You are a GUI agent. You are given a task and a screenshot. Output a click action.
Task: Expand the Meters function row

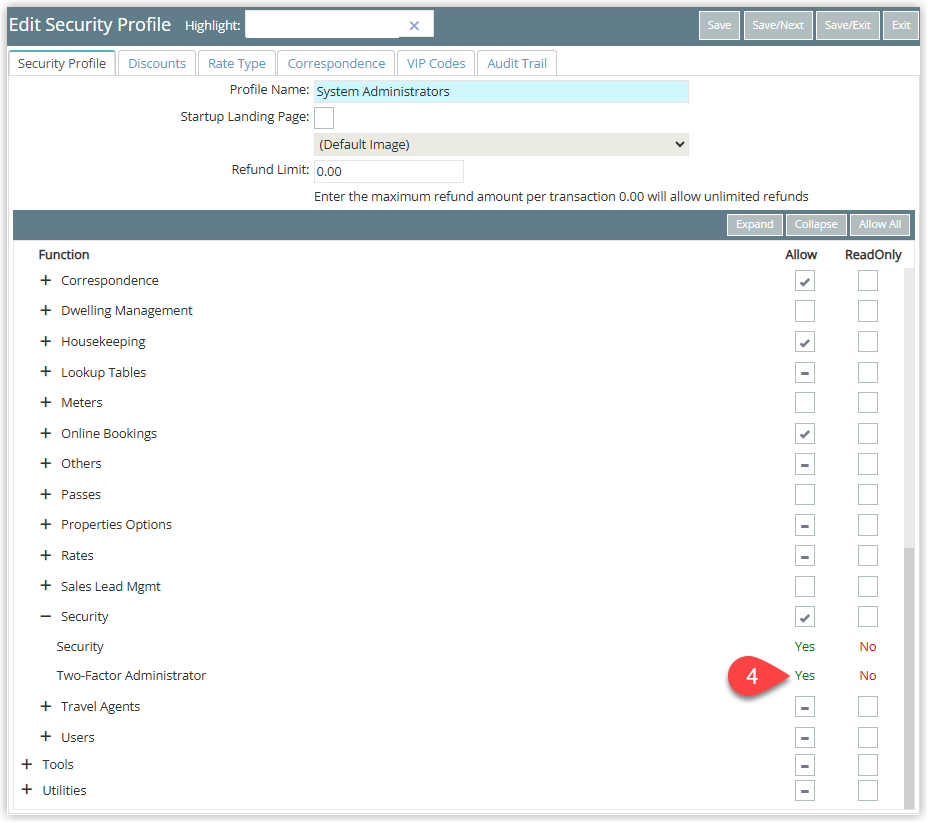46,403
